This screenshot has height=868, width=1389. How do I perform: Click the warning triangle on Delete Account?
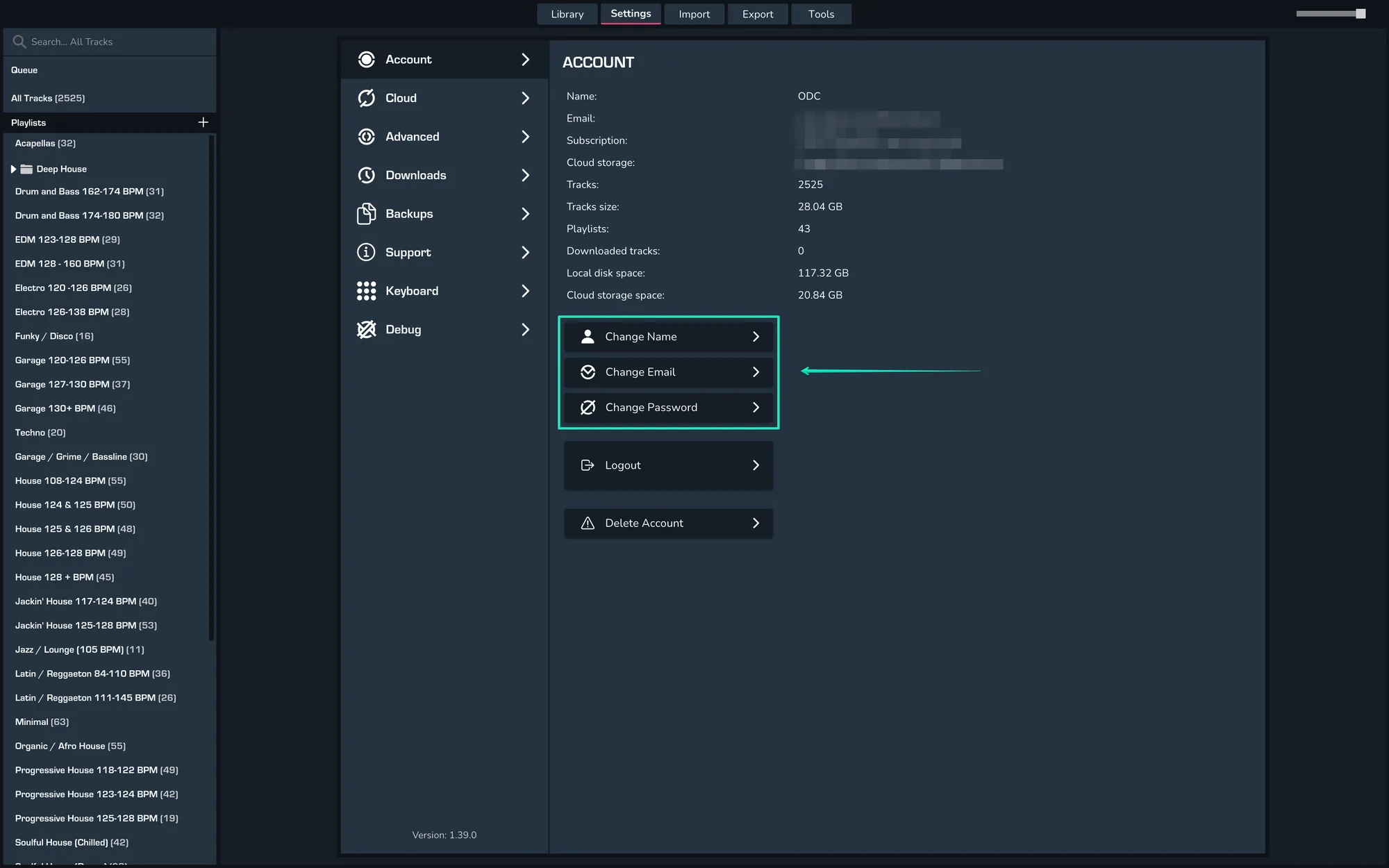point(588,523)
